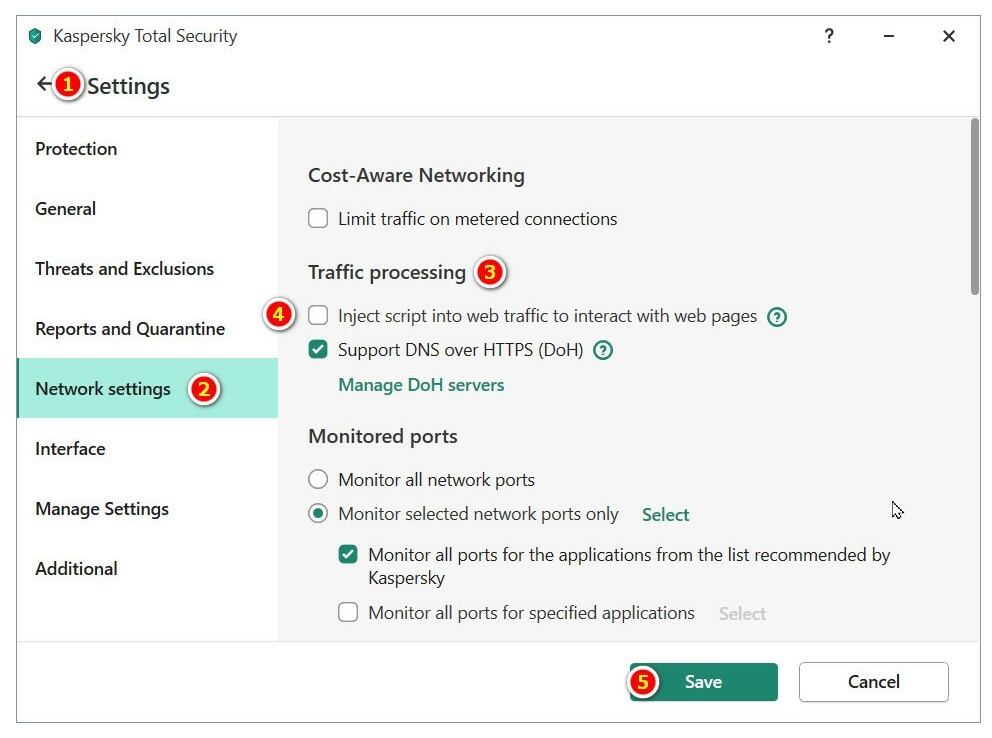Select Network settings in sidebar
992x738 pixels.
pos(147,388)
